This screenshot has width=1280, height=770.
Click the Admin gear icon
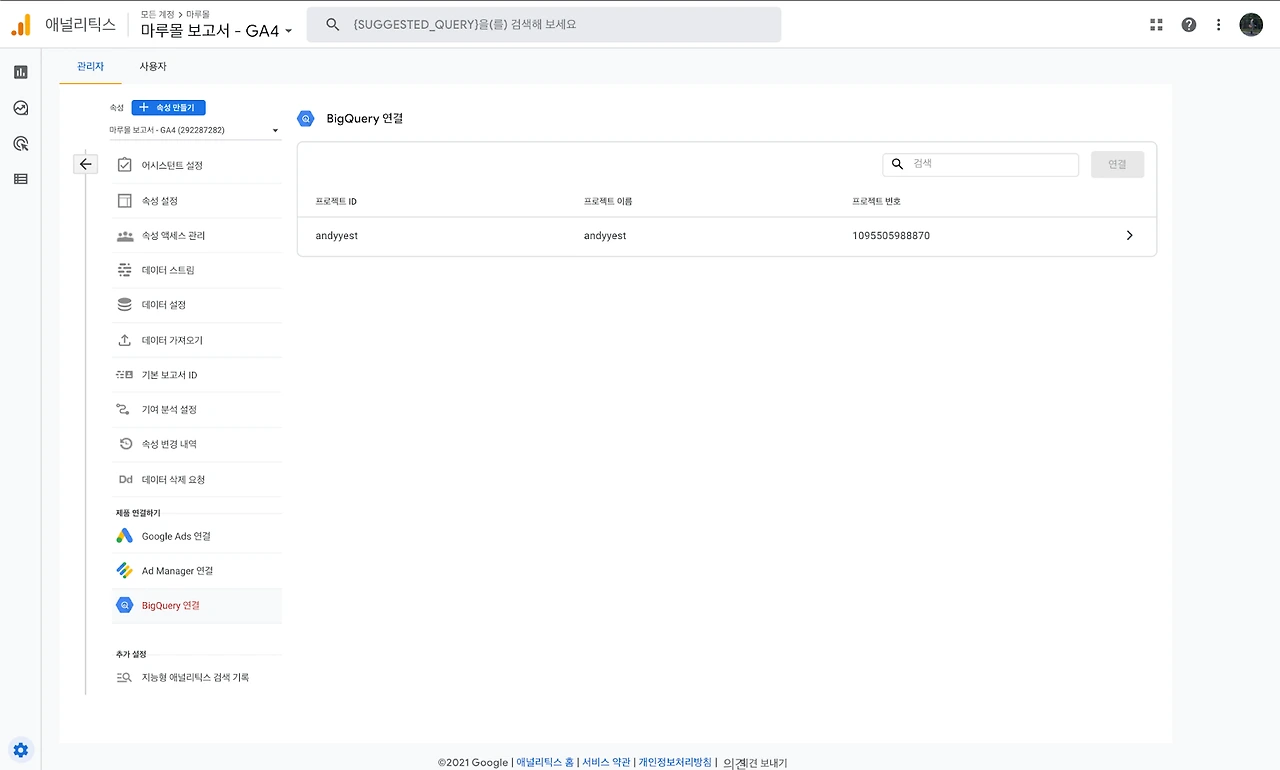(x=21, y=749)
